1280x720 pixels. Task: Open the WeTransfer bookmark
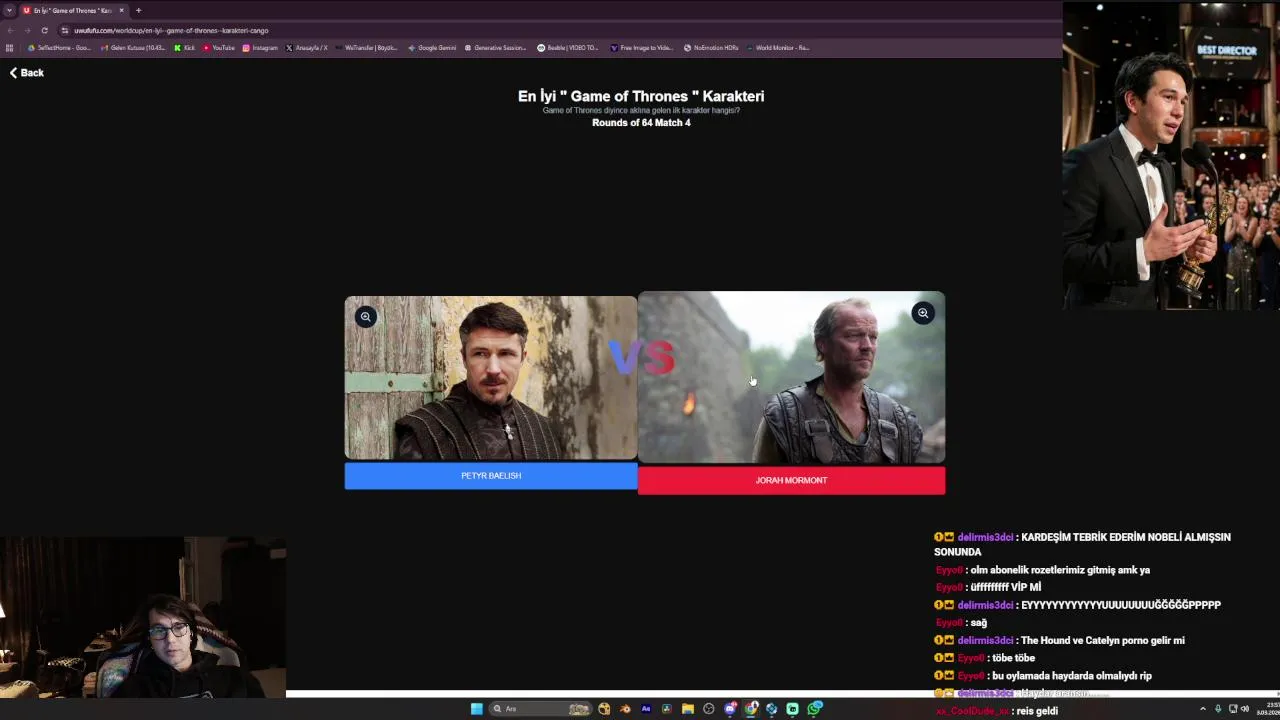366,47
